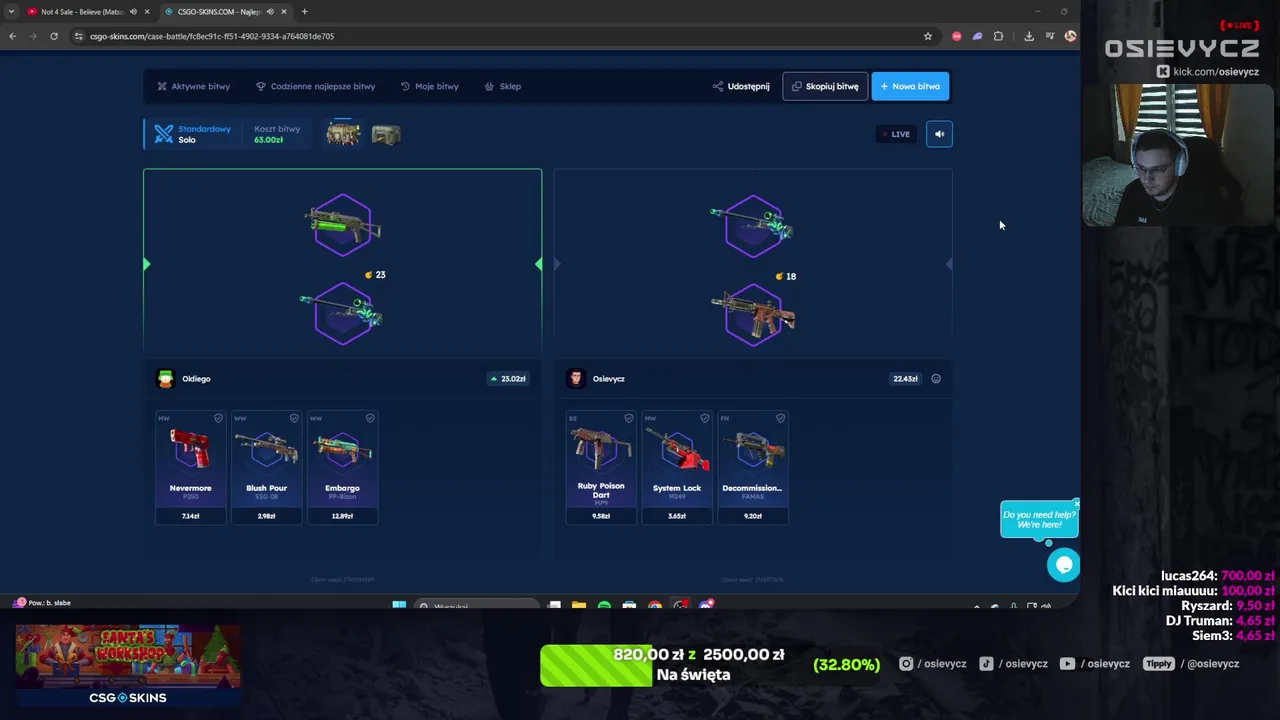Click shield icon on Ruby Poison Dart card
This screenshot has height=720, width=1280.
click(x=628, y=418)
